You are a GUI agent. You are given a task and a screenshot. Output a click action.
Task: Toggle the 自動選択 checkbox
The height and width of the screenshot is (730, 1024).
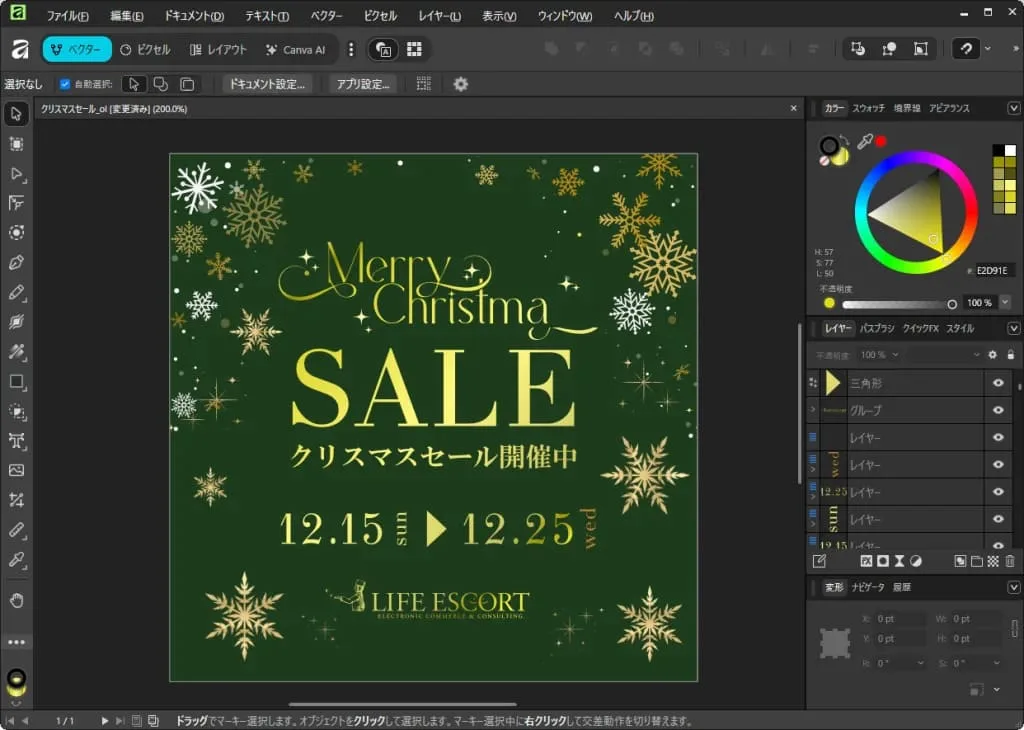coord(65,84)
